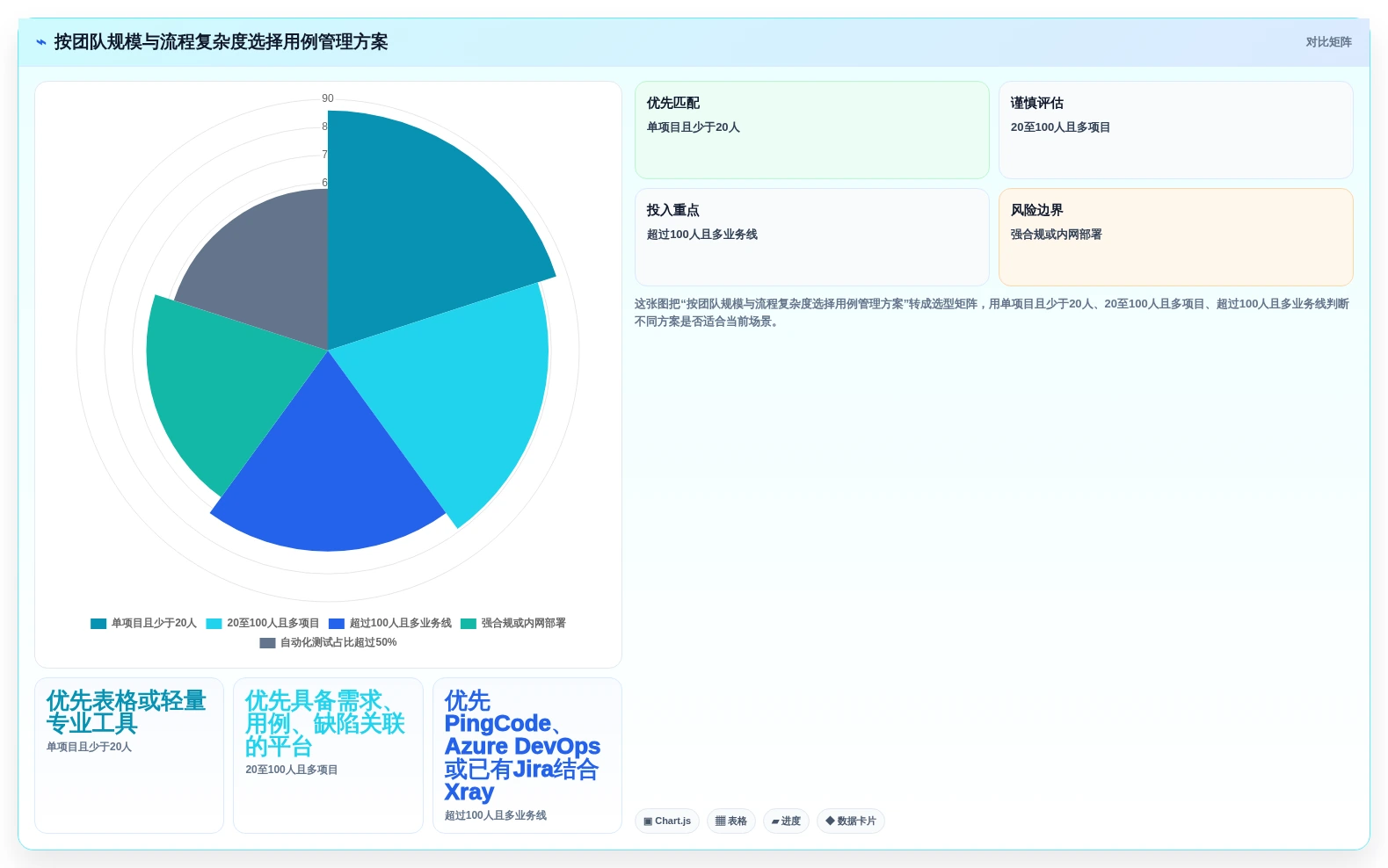Click 20至100人且多项目 text in 谨慎评估 card
Image resolution: width=1388 pixels, height=868 pixels.
tap(1060, 127)
